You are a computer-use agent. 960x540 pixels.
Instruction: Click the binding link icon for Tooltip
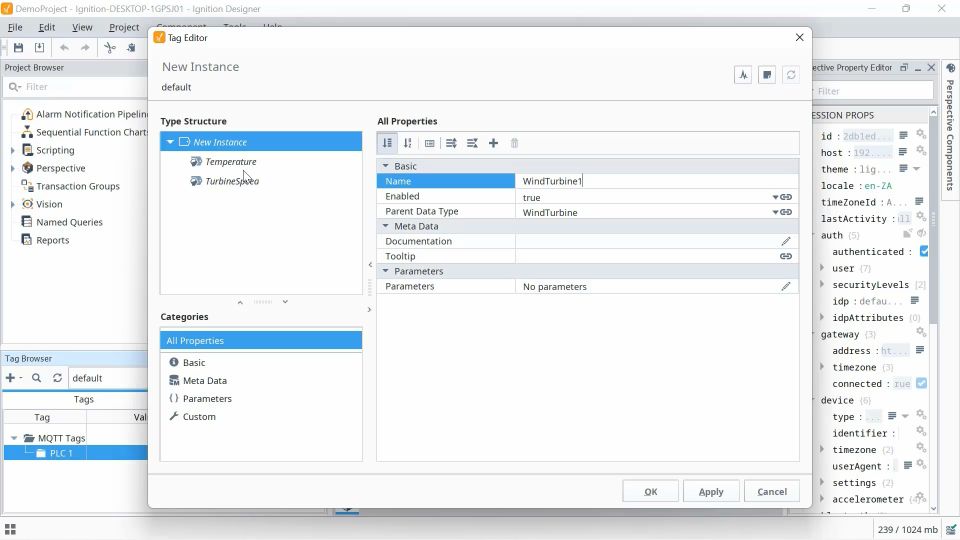(786, 257)
